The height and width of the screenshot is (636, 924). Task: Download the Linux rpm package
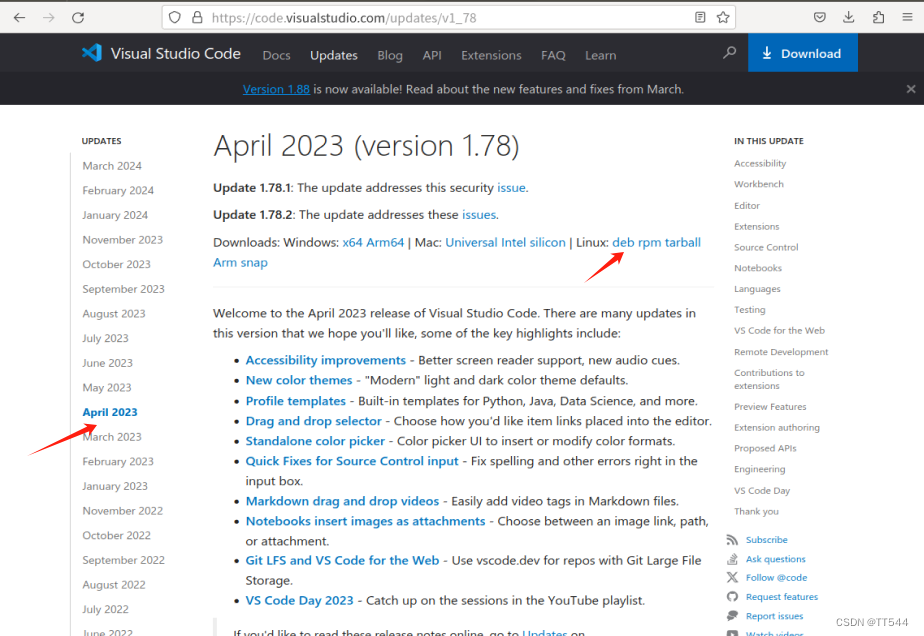click(x=649, y=243)
